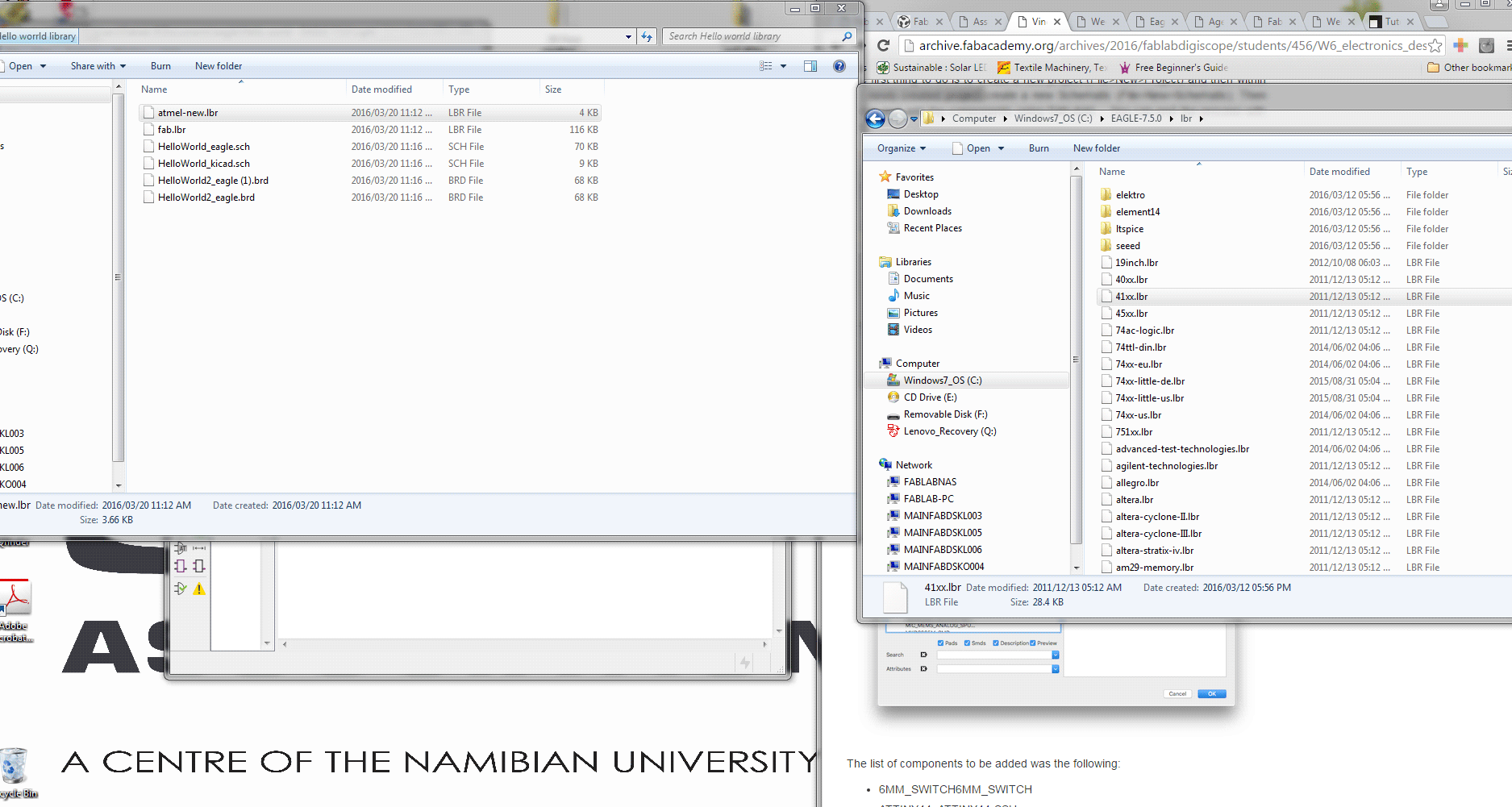
Task: Click the Chrome reload page icon
Action: pos(883,46)
